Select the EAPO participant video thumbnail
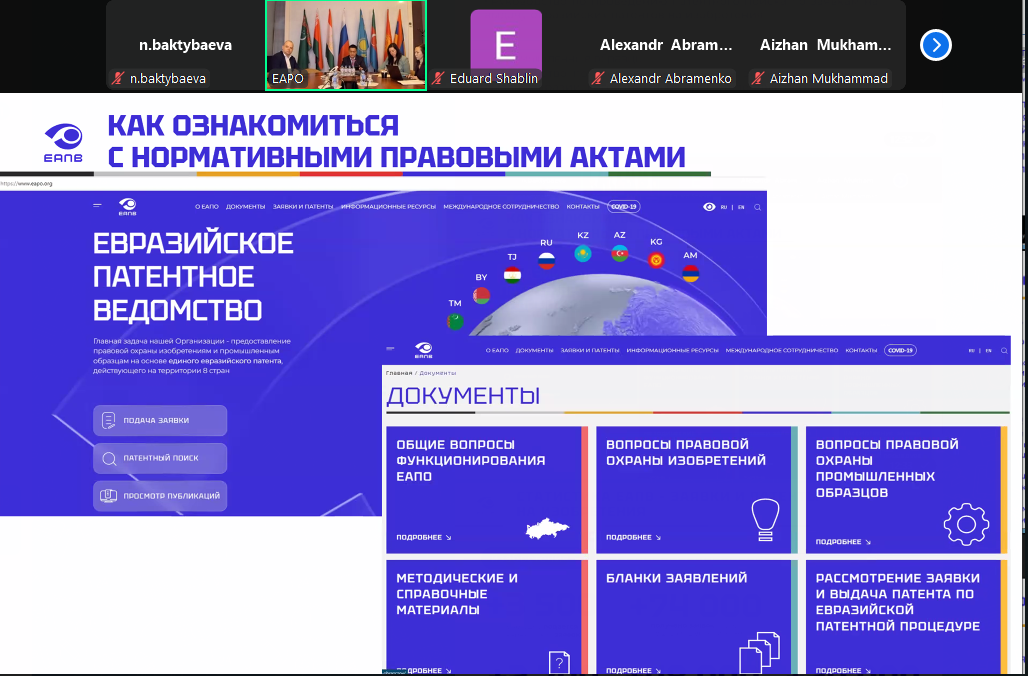The image size is (1028, 676). [x=345, y=45]
